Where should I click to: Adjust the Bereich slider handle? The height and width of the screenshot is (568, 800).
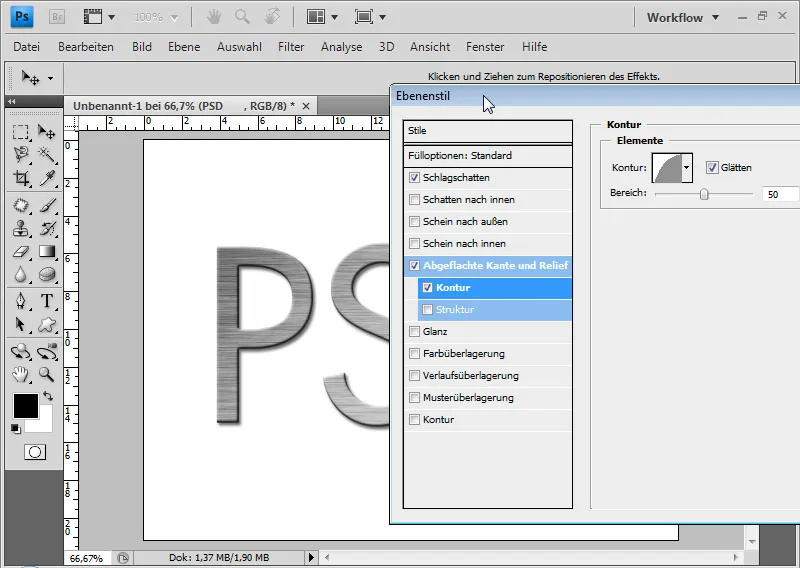coord(704,194)
